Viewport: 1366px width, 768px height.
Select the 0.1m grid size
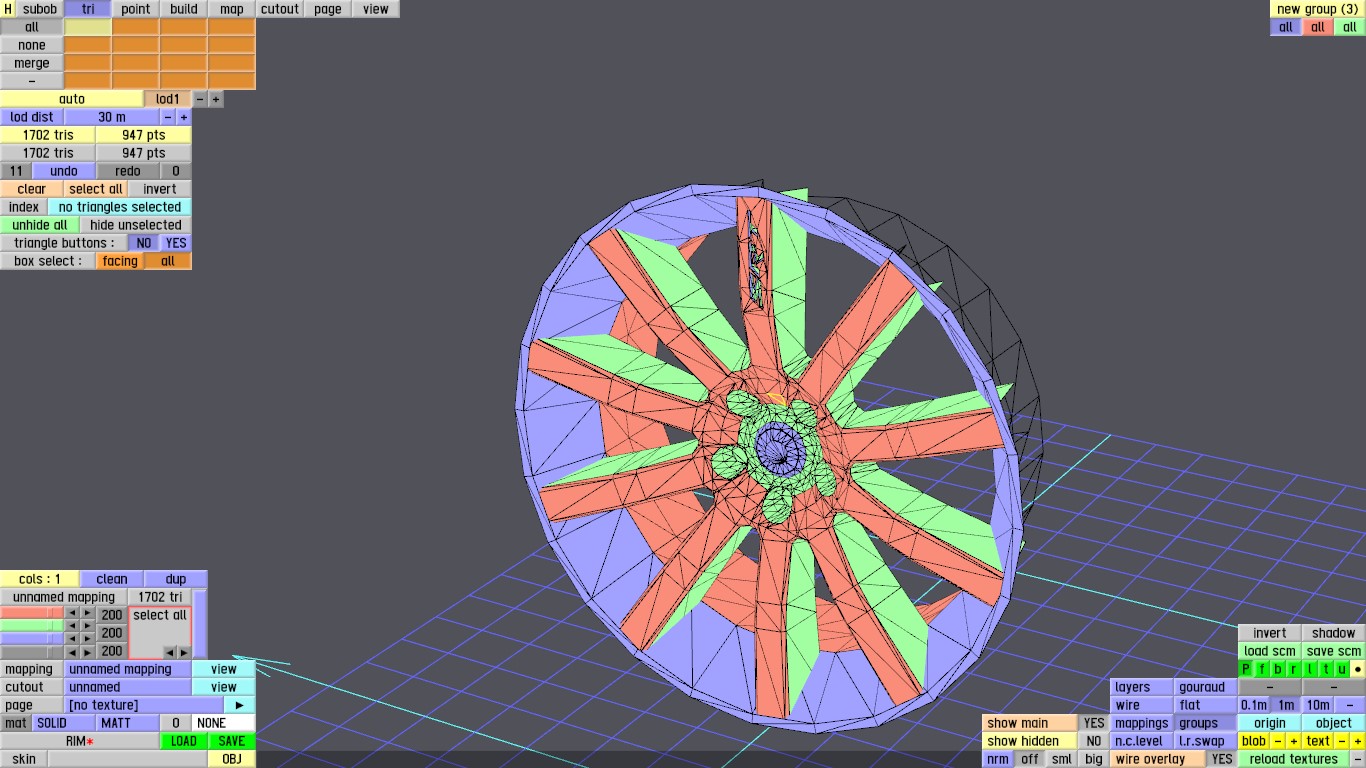click(1254, 705)
